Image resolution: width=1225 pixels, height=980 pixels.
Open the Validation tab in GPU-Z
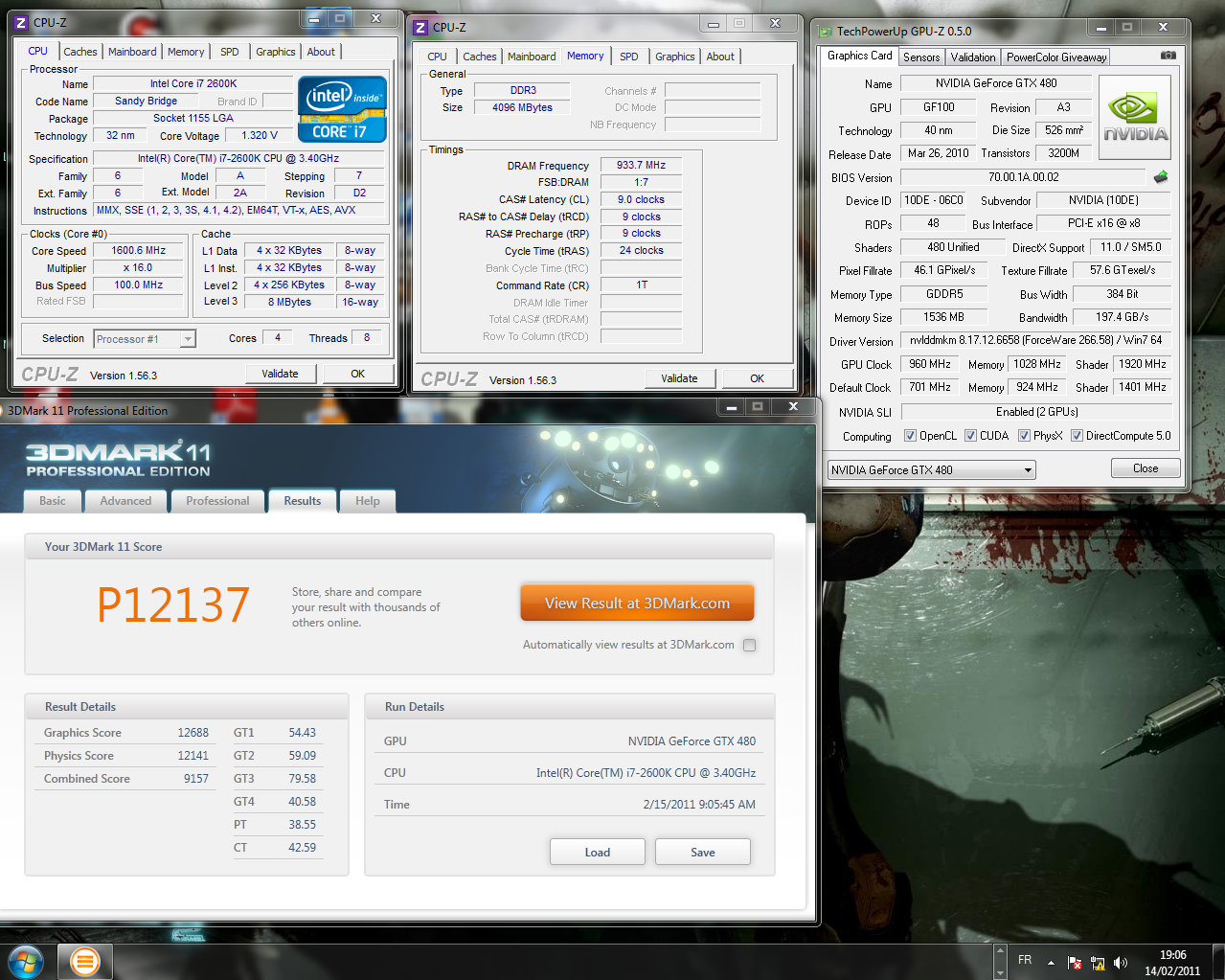(973, 57)
